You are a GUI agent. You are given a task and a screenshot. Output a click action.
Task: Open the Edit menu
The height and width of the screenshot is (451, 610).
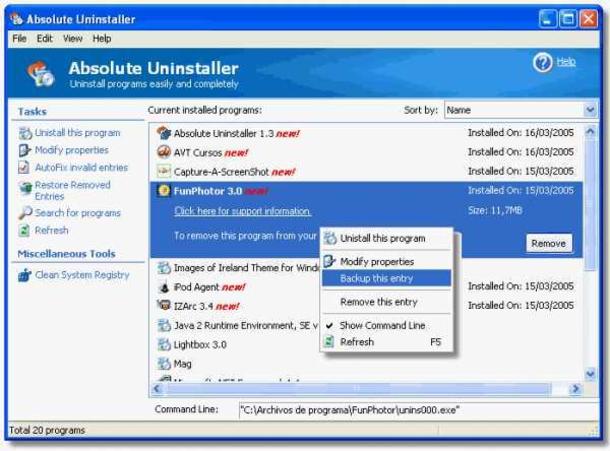[44, 39]
